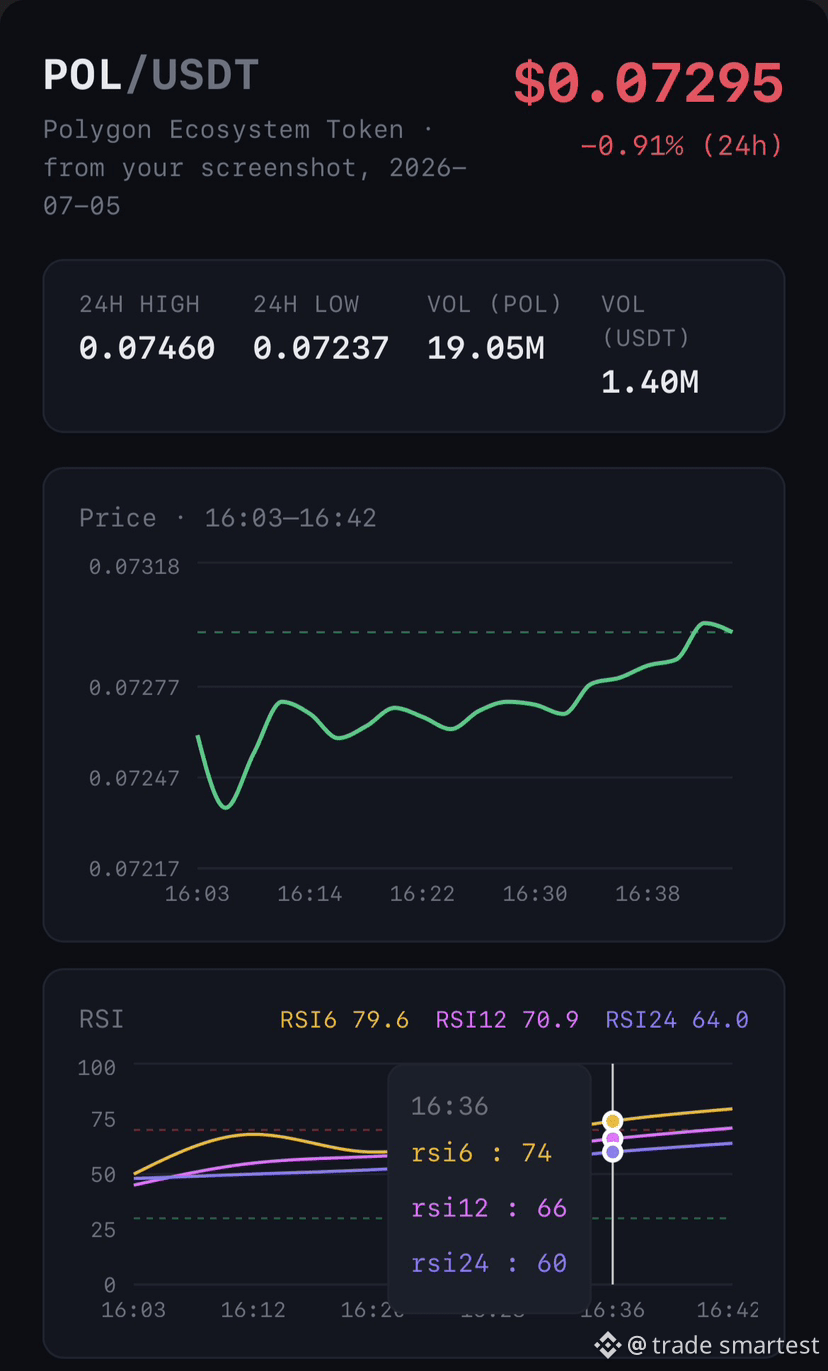Click the VOL (USDT) value 1.40M
The image size is (828, 1371).
tap(650, 382)
